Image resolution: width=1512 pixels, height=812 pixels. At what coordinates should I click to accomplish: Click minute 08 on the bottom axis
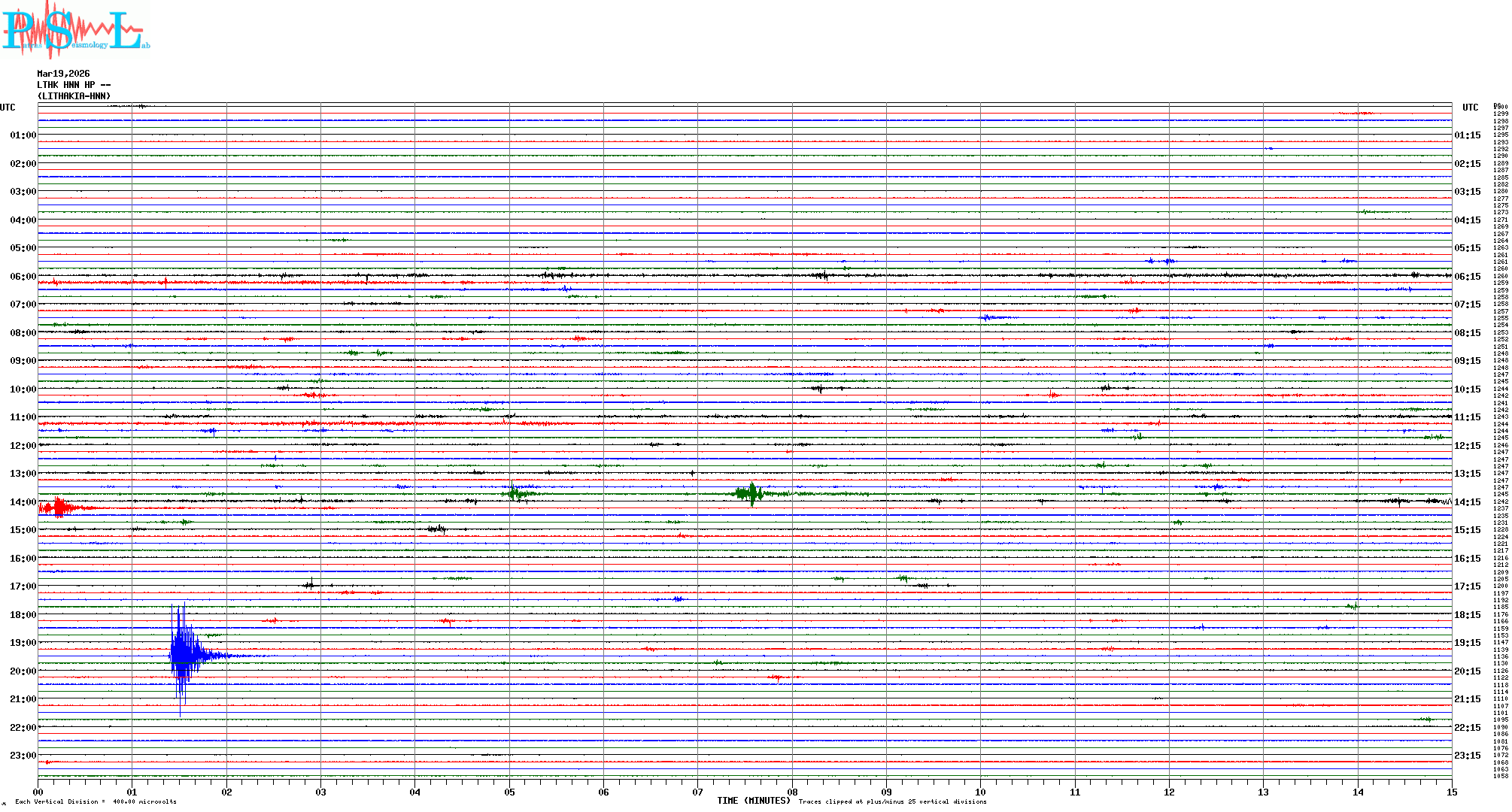[792, 792]
